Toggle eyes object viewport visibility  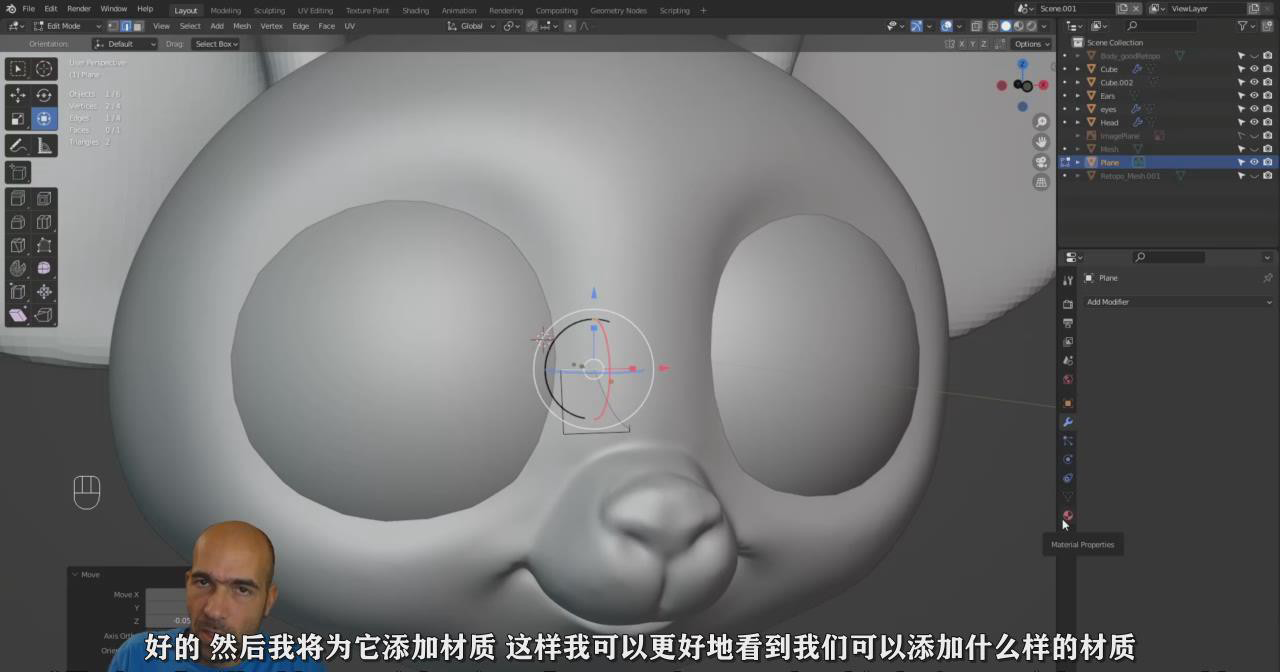pos(1254,109)
